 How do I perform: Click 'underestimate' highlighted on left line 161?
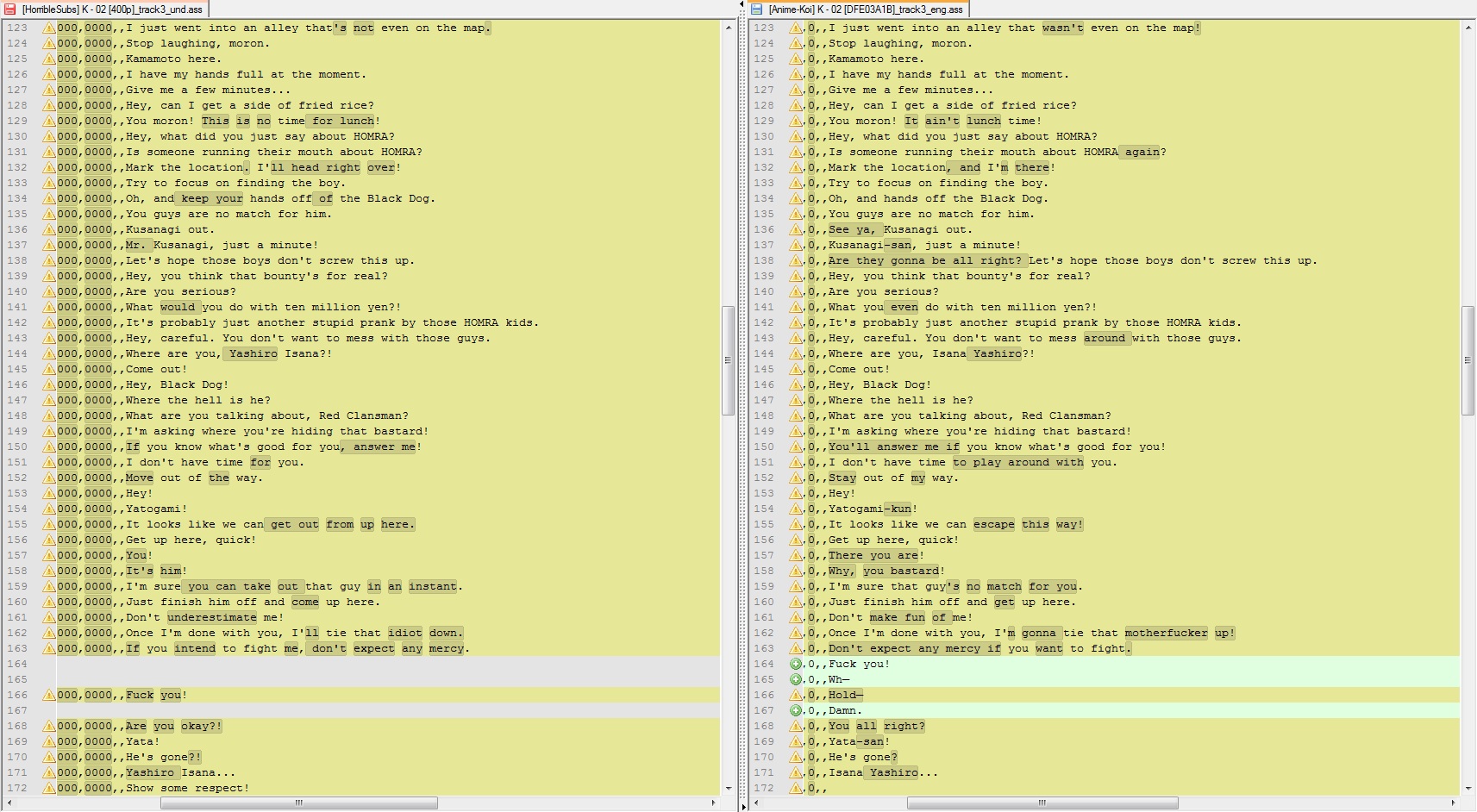click(x=212, y=617)
